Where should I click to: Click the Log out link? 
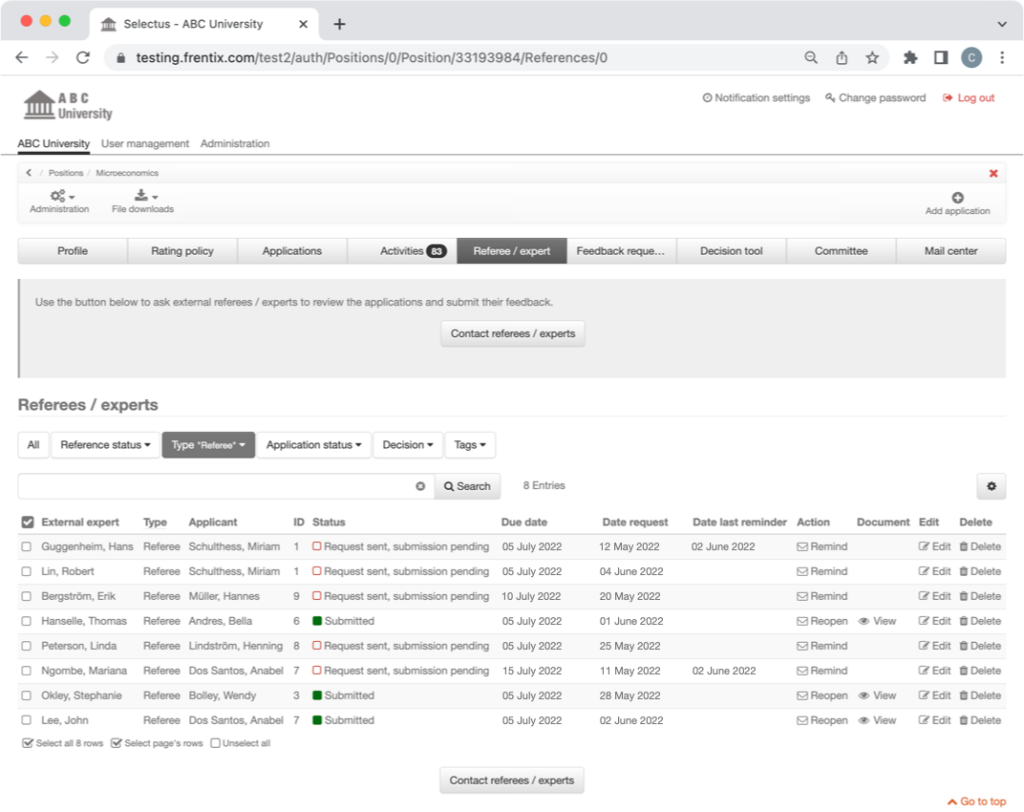pyautogui.click(x=968, y=98)
